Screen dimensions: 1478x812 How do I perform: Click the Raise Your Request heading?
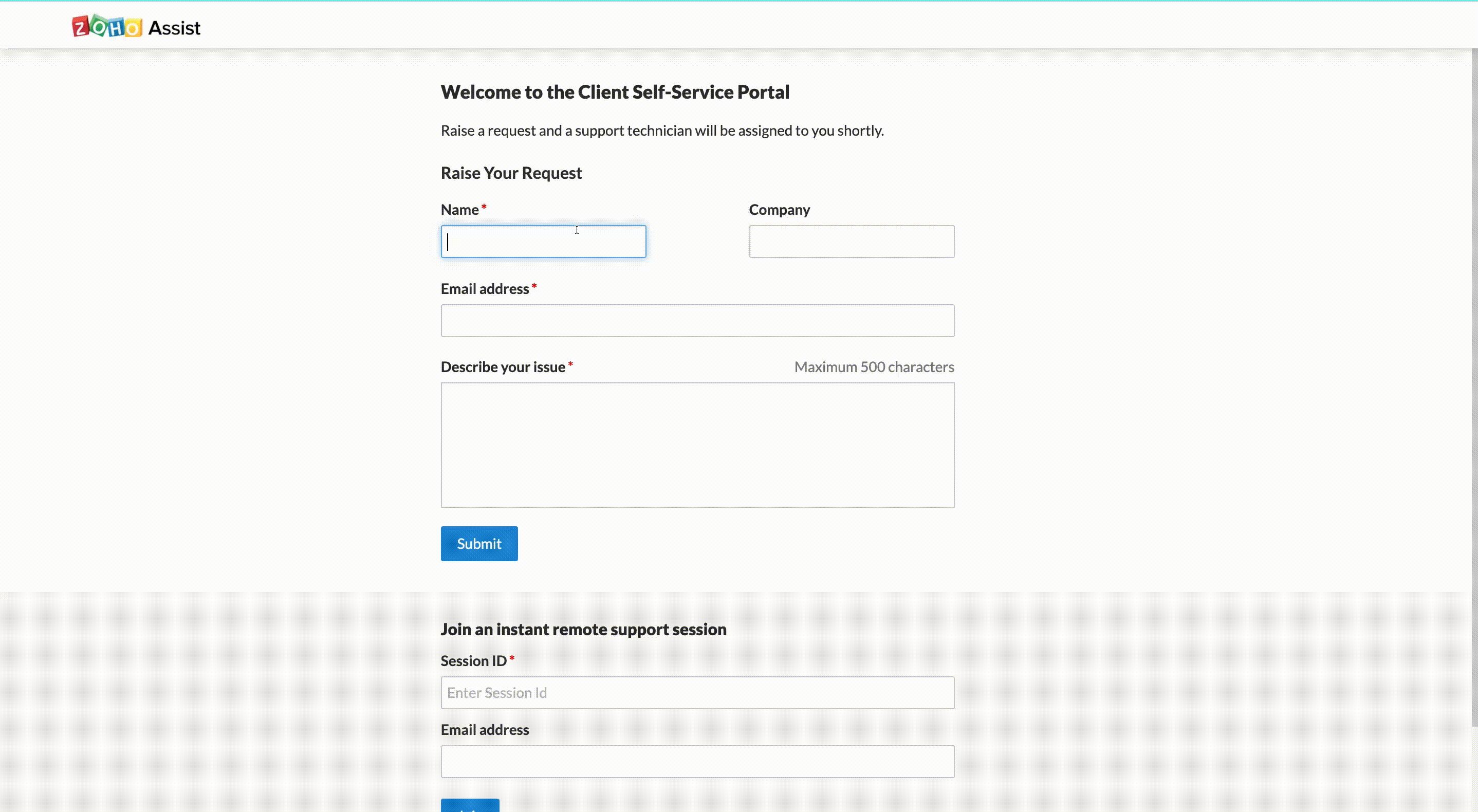[x=511, y=173]
